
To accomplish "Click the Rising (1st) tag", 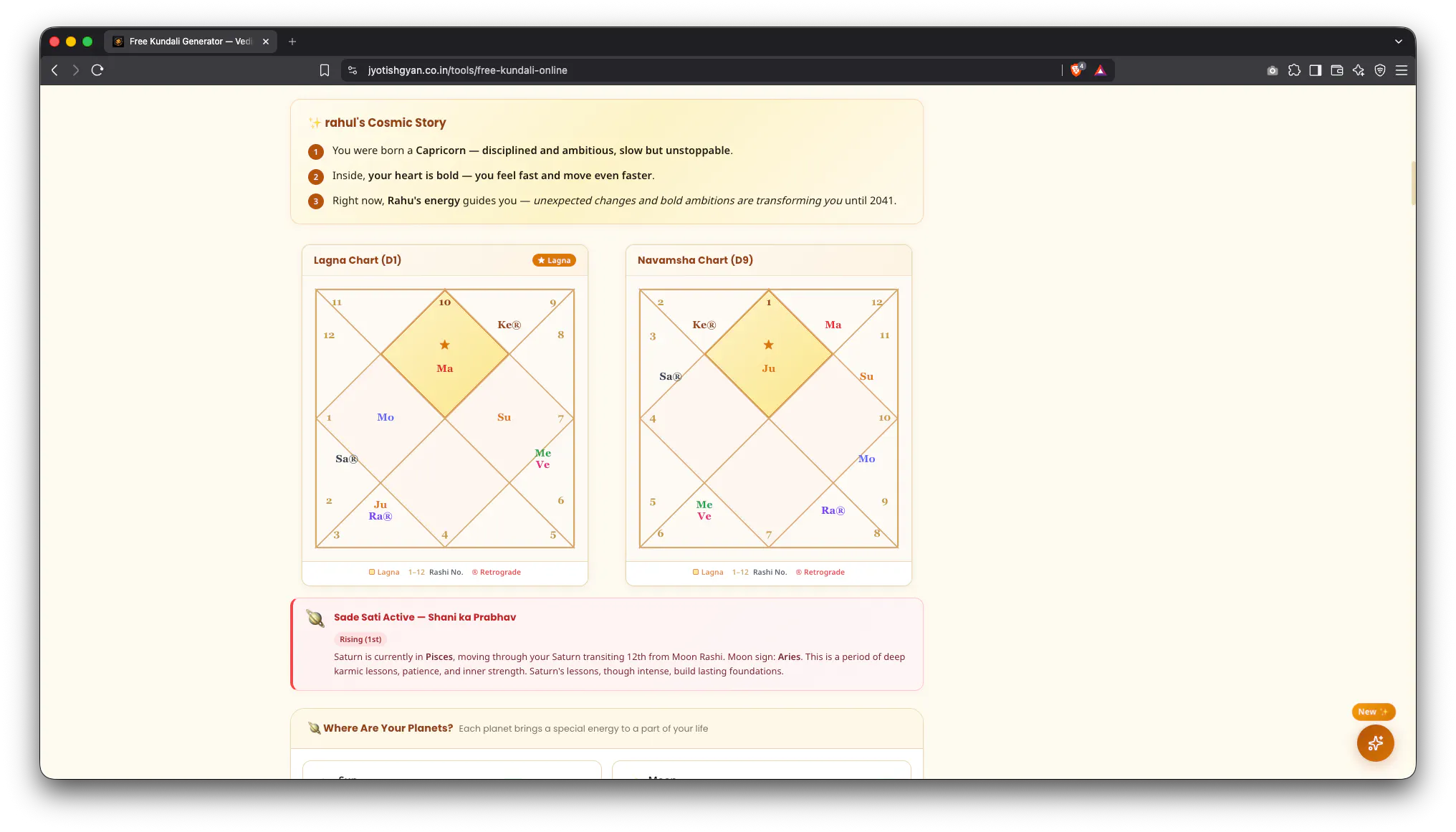I will point(360,639).
